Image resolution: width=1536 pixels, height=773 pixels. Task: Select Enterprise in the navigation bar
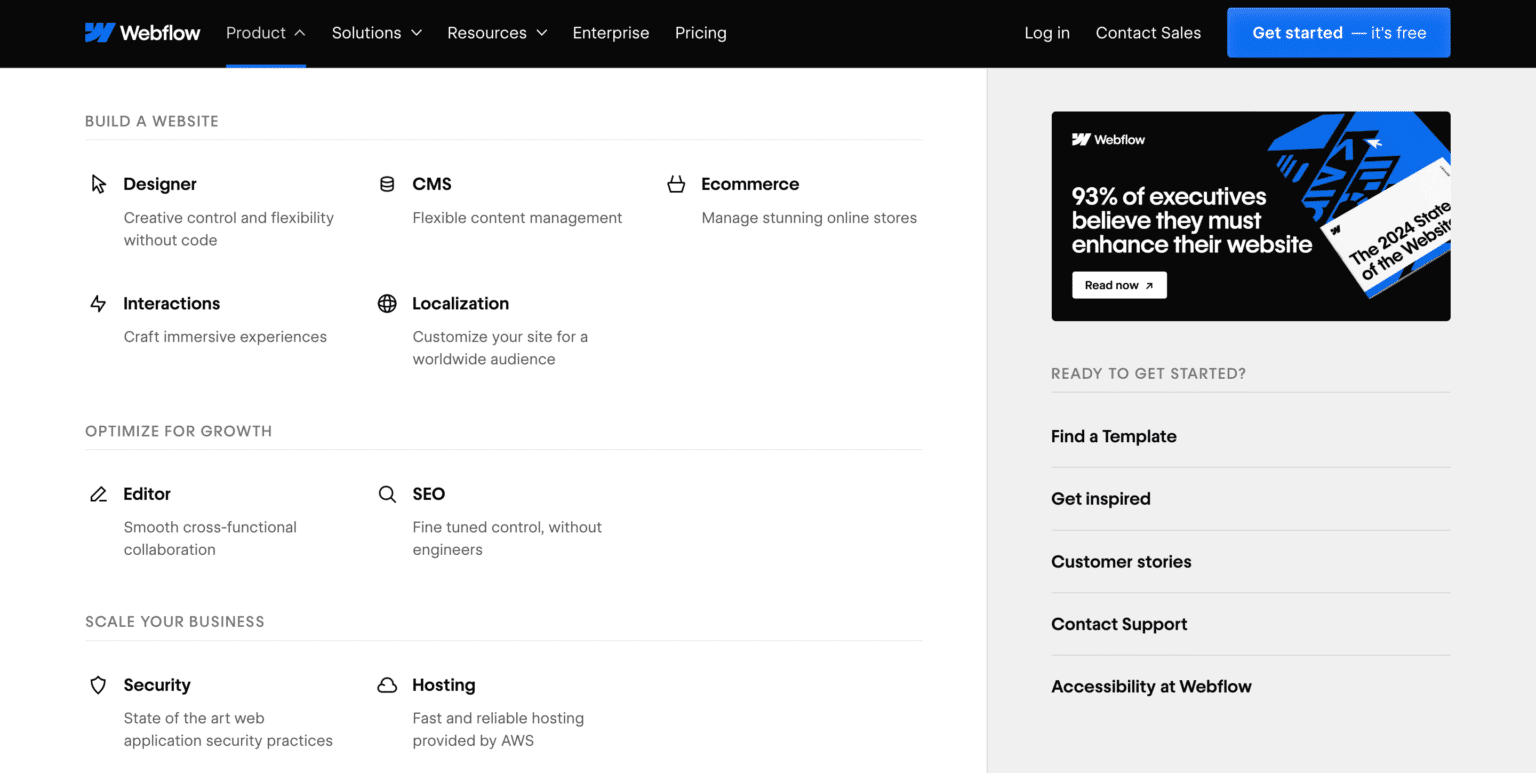coord(610,32)
